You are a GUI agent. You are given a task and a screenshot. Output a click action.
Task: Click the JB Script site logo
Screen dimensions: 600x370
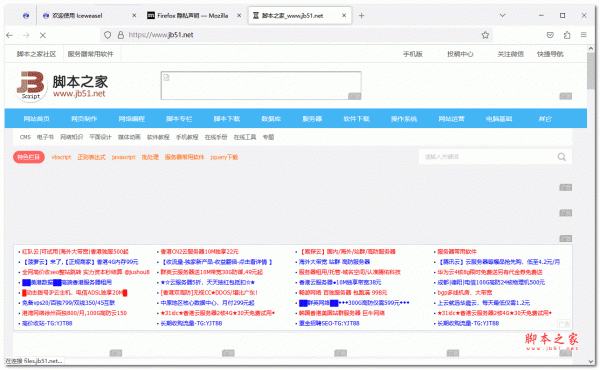(31, 86)
